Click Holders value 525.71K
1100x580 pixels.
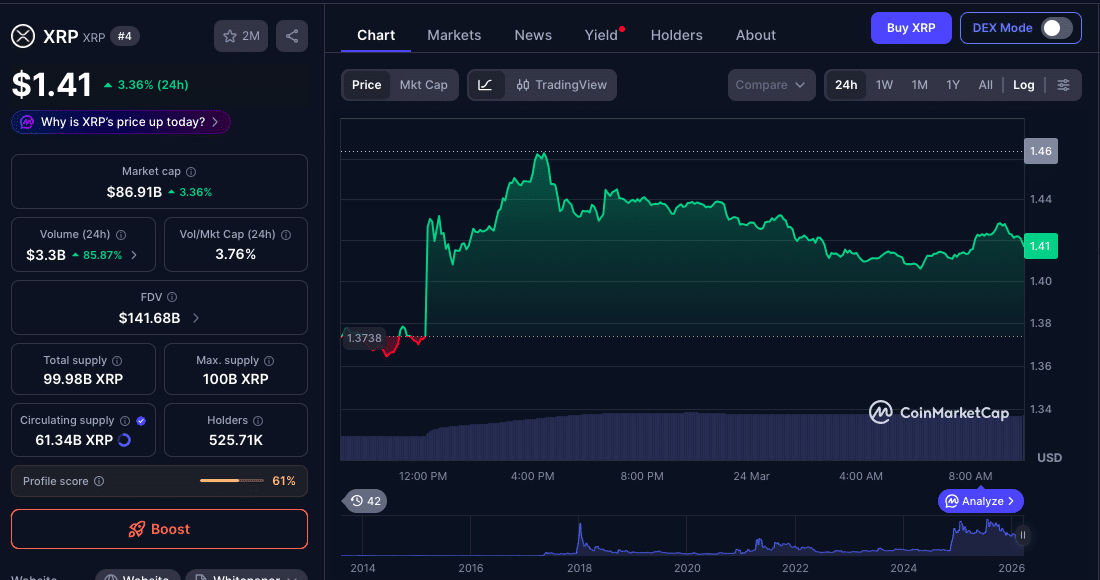[x=236, y=440]
